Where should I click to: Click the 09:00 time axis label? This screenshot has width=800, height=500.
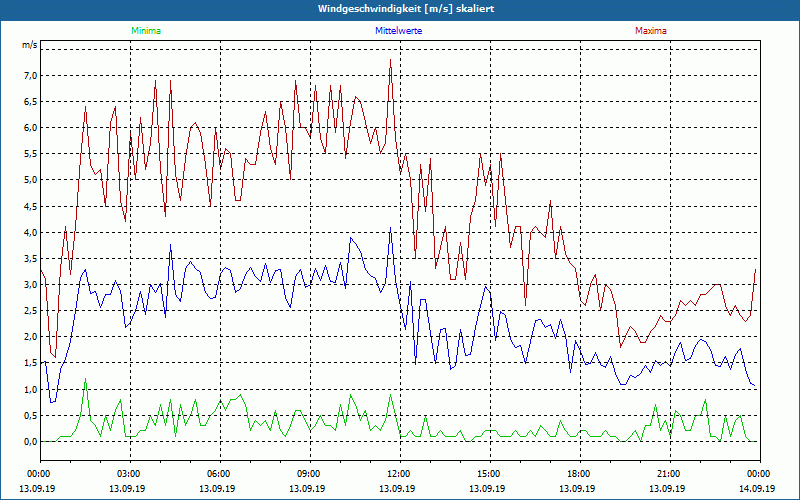coord(307,473)
